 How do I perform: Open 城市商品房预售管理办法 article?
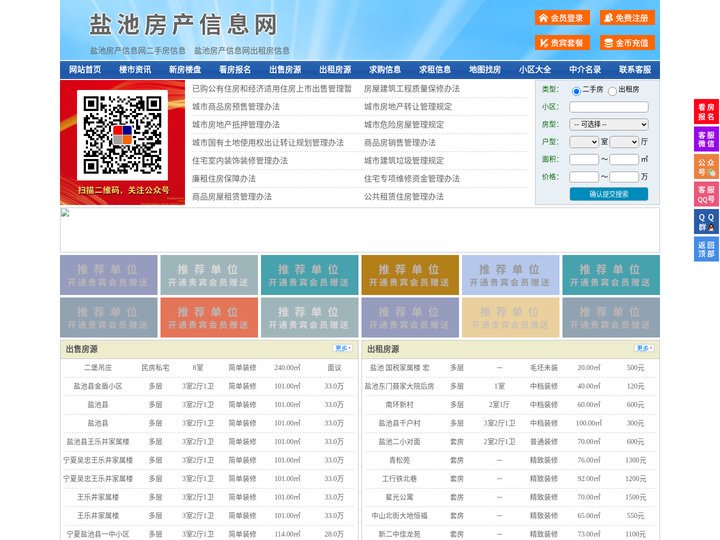tap(236, 107)
